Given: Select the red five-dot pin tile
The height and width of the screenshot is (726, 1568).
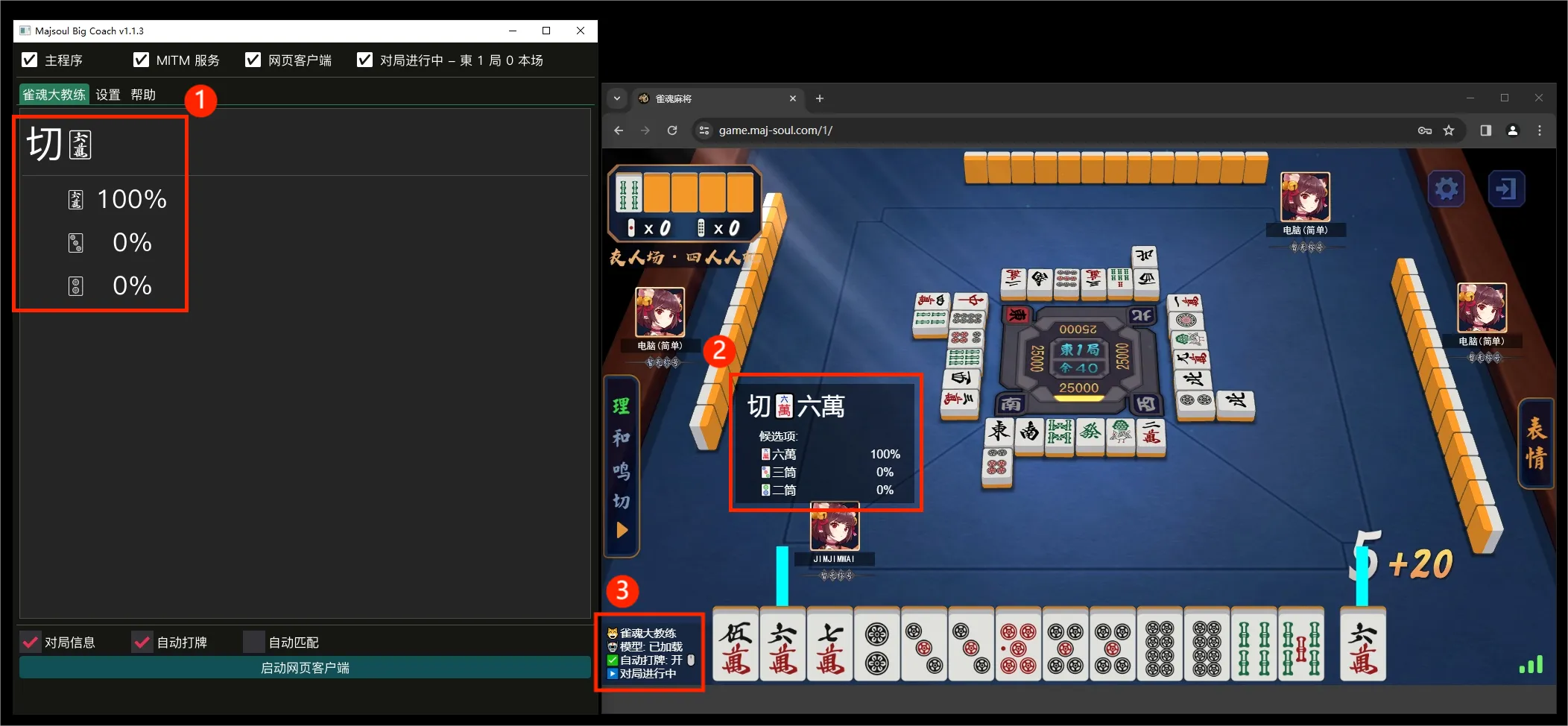Looking at the screenshot, I should tap(1017, 645).
